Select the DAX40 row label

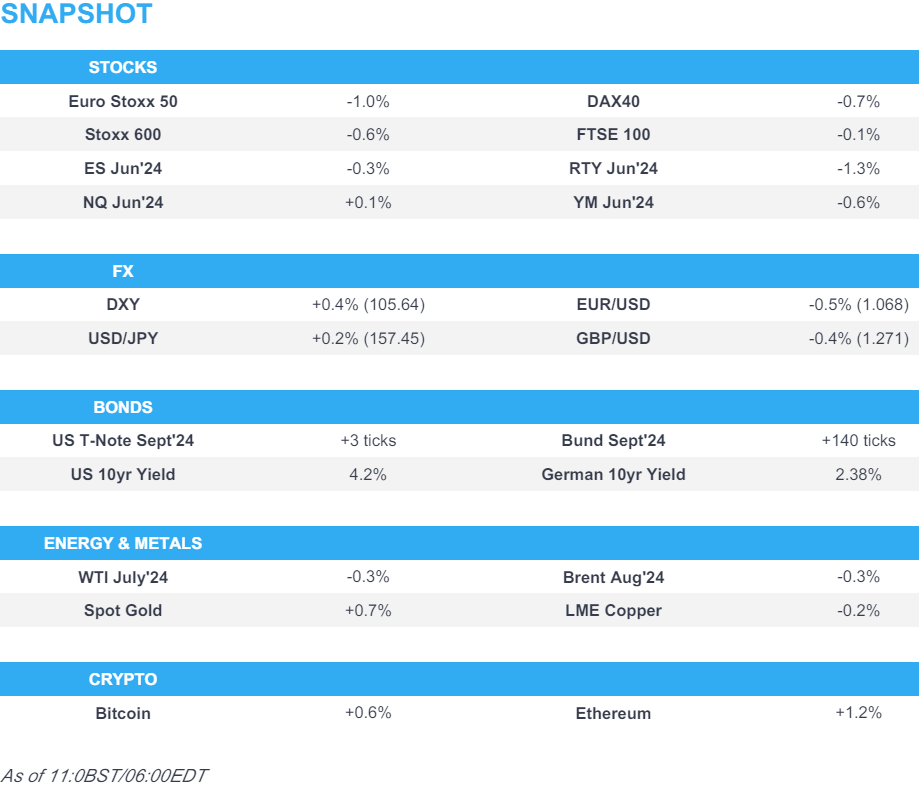pos(613,102)
